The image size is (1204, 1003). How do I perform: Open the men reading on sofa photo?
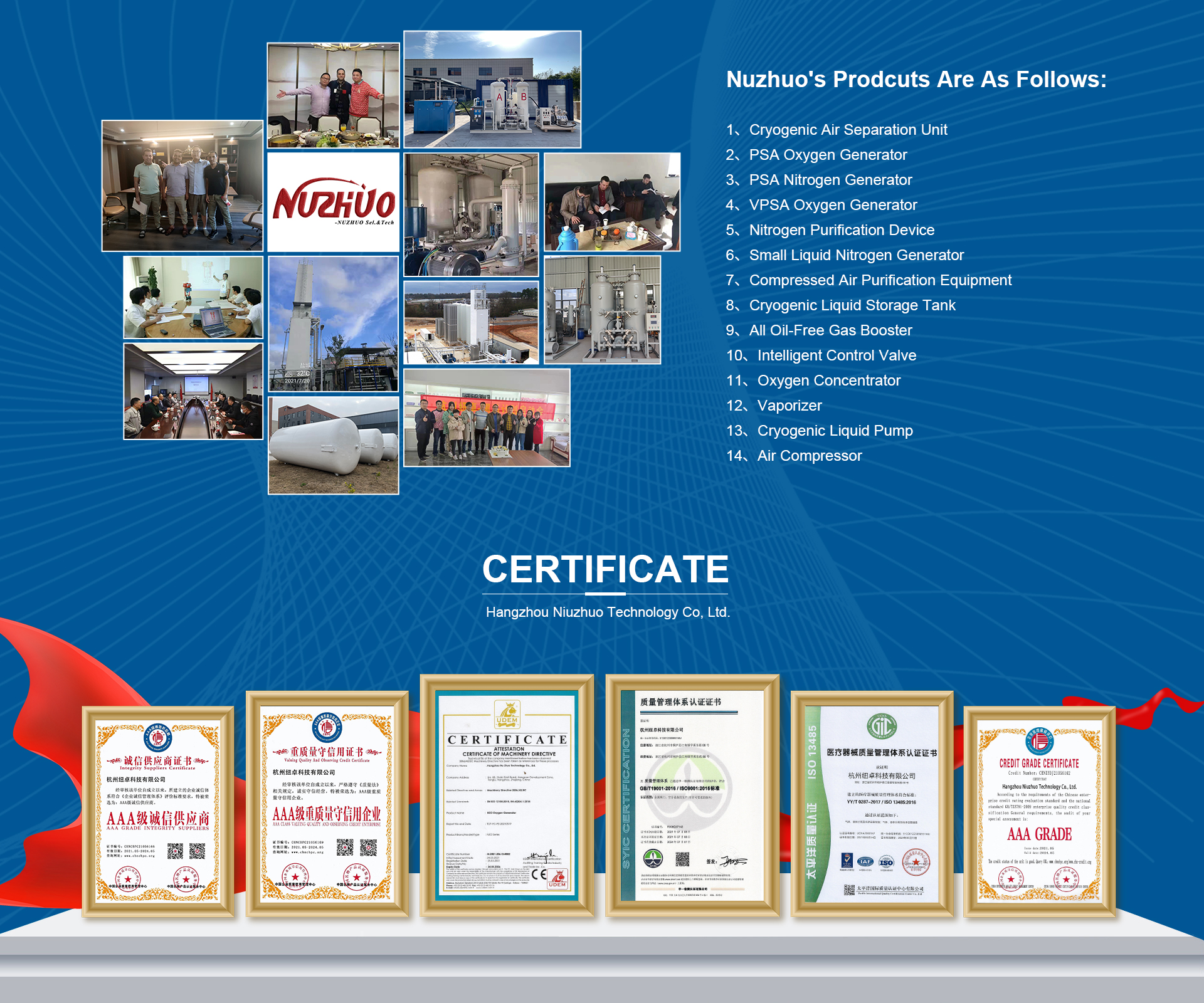tap(612, 202)
